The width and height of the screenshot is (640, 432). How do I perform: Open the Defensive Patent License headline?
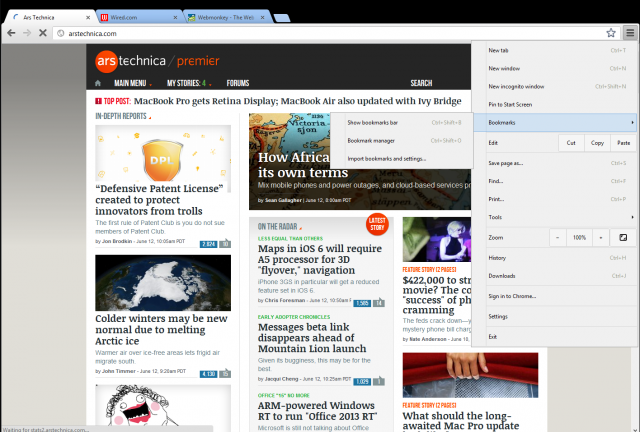[x=159, y=200]
